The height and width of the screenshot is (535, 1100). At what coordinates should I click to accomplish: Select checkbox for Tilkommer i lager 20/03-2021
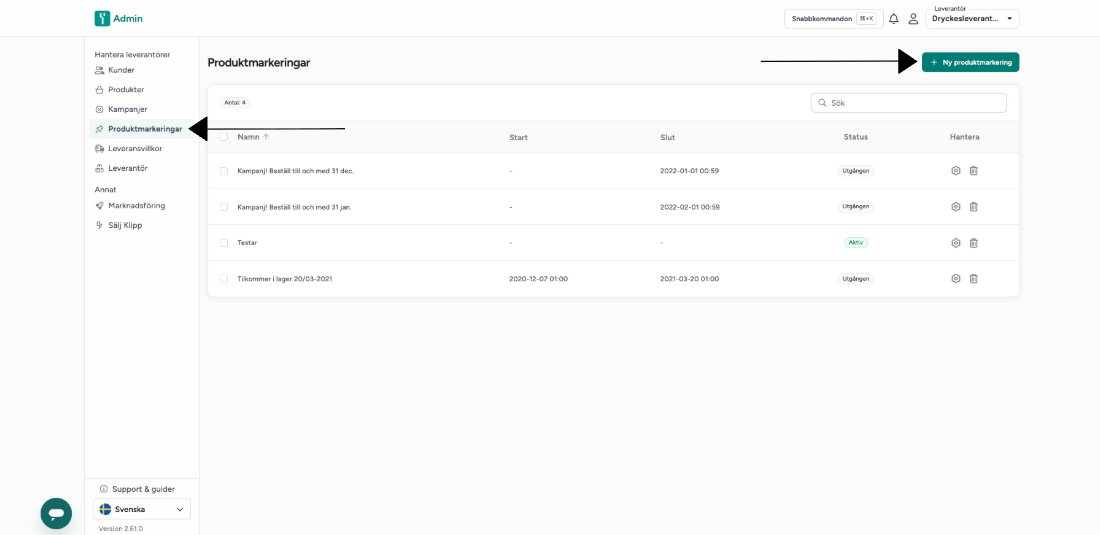pyautogui.click(x=224, y=278)
